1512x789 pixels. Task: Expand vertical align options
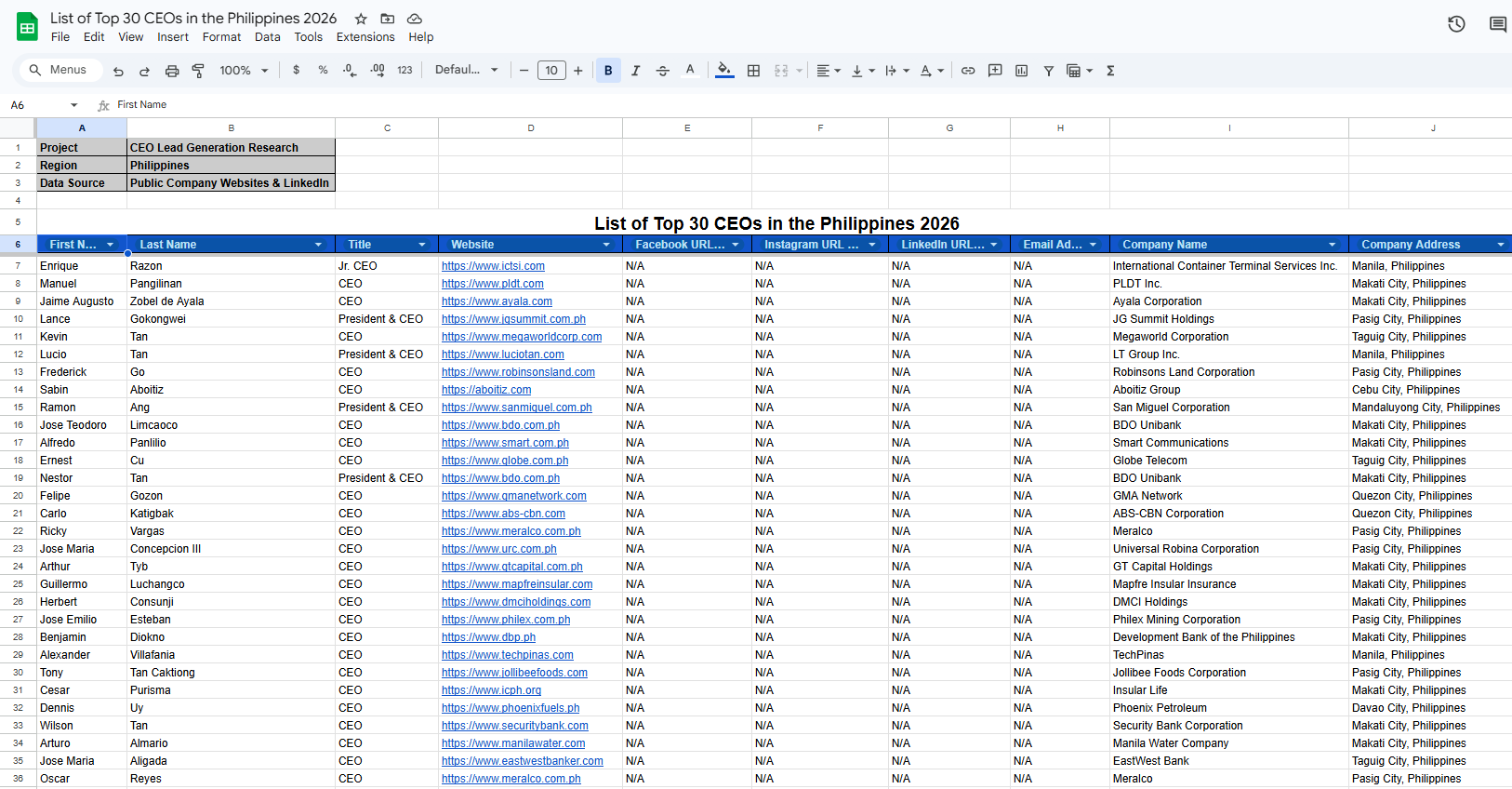[x=863, y=71]
